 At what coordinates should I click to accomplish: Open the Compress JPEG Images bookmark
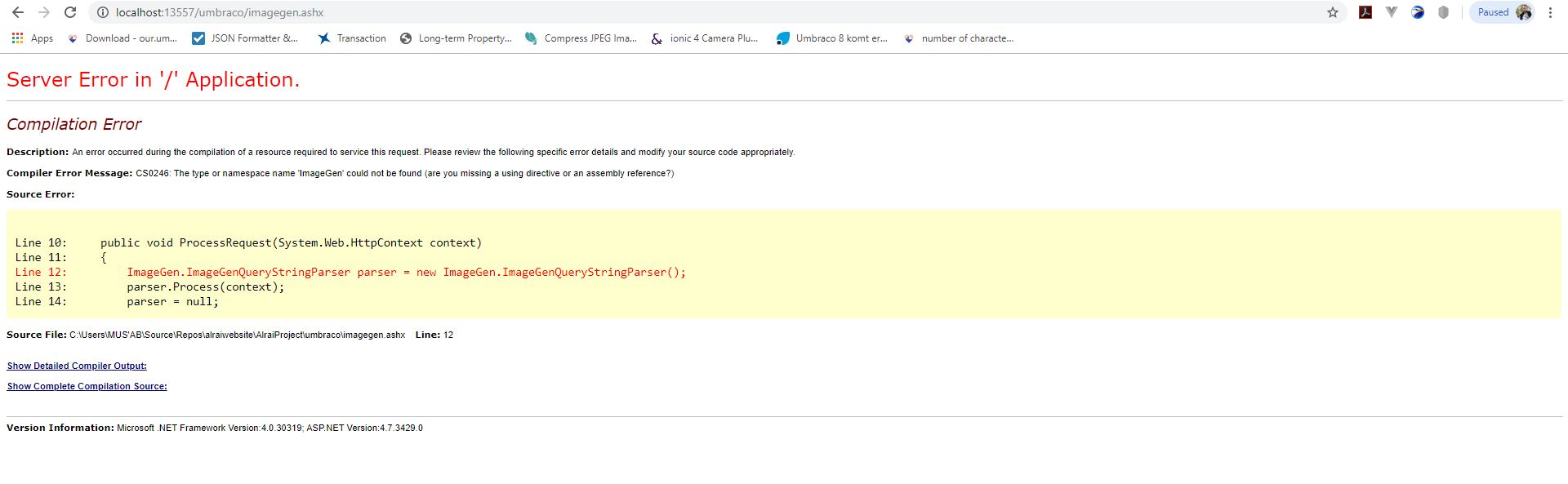(581, 38)
